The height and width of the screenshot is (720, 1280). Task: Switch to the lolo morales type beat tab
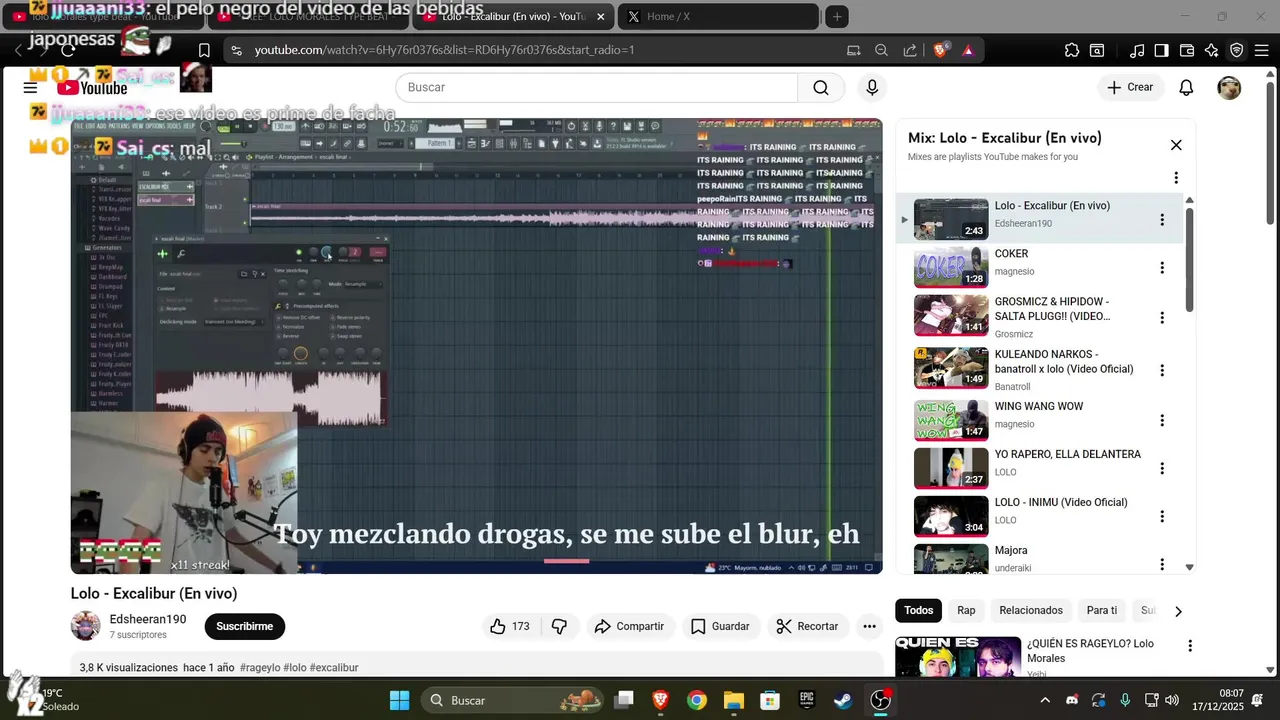[103, 16]
